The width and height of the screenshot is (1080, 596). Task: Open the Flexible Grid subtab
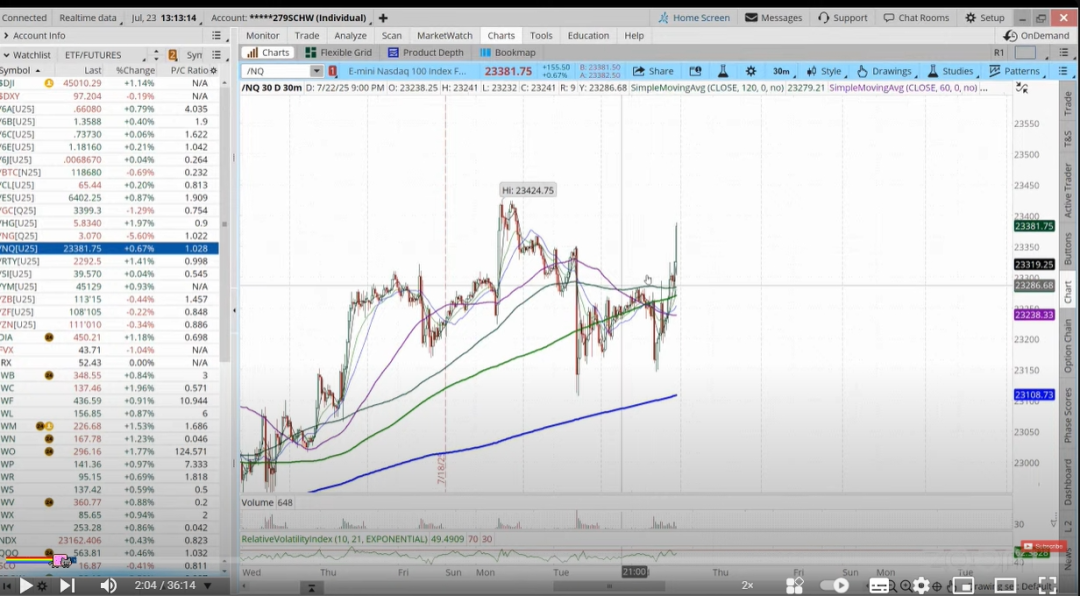(338, 52)
